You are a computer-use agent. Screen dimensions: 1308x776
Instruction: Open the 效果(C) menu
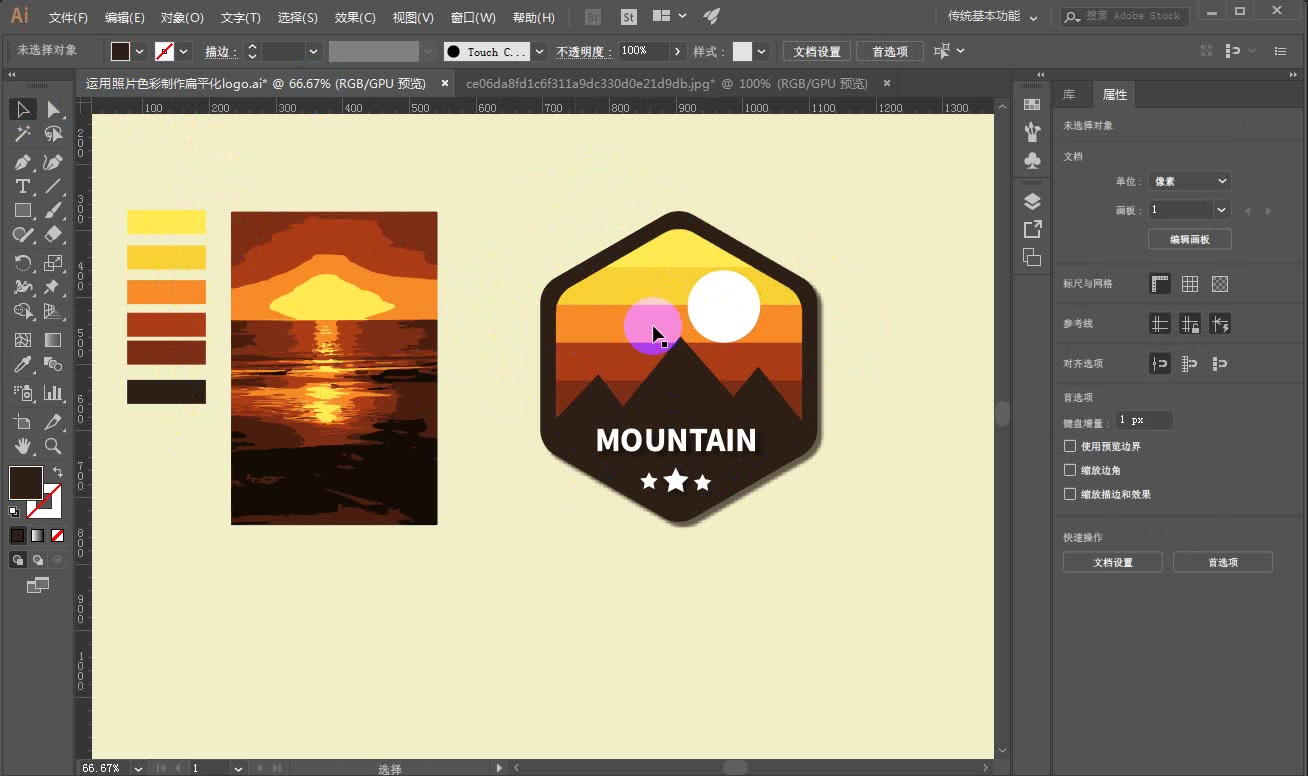click(x=355, y=17)
